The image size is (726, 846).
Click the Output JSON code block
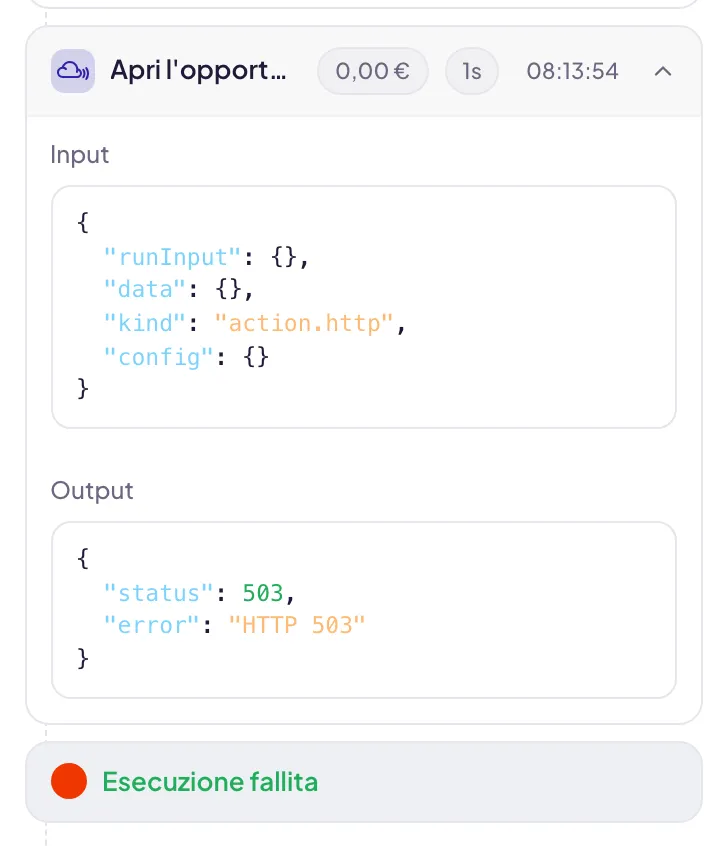tap(364, 610)
